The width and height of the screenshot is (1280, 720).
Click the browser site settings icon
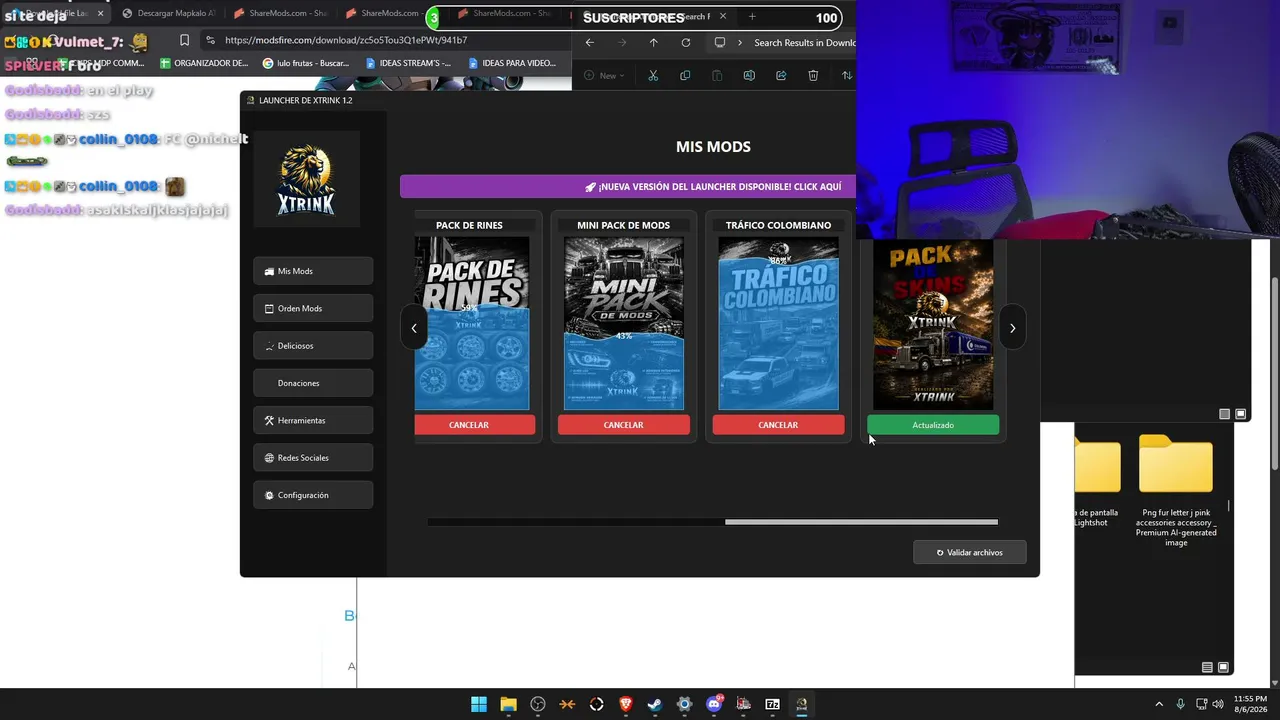coord(210,40)
